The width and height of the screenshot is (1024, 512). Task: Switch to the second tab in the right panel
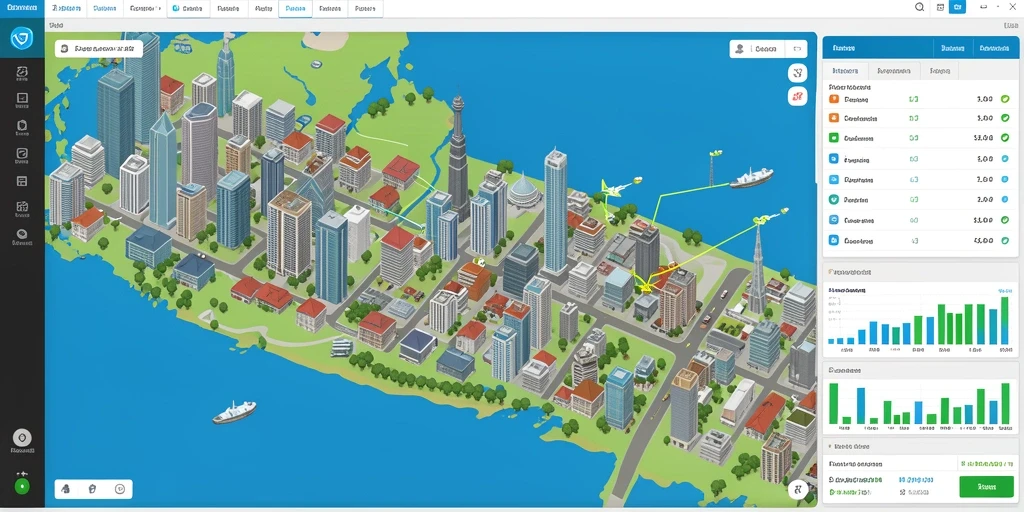[x=894, y=71]
